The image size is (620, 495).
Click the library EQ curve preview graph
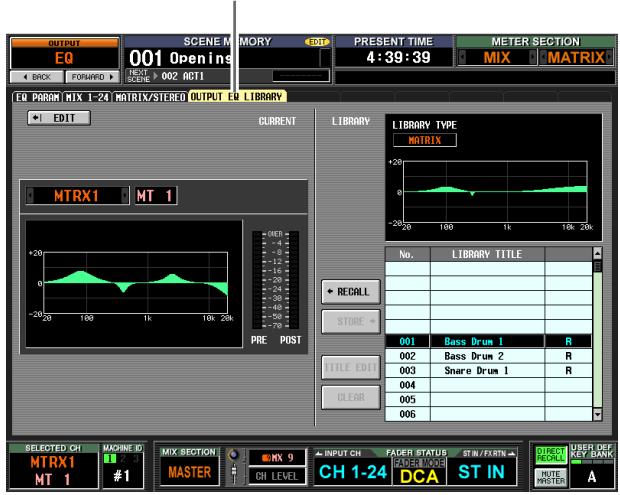(495, 192)
